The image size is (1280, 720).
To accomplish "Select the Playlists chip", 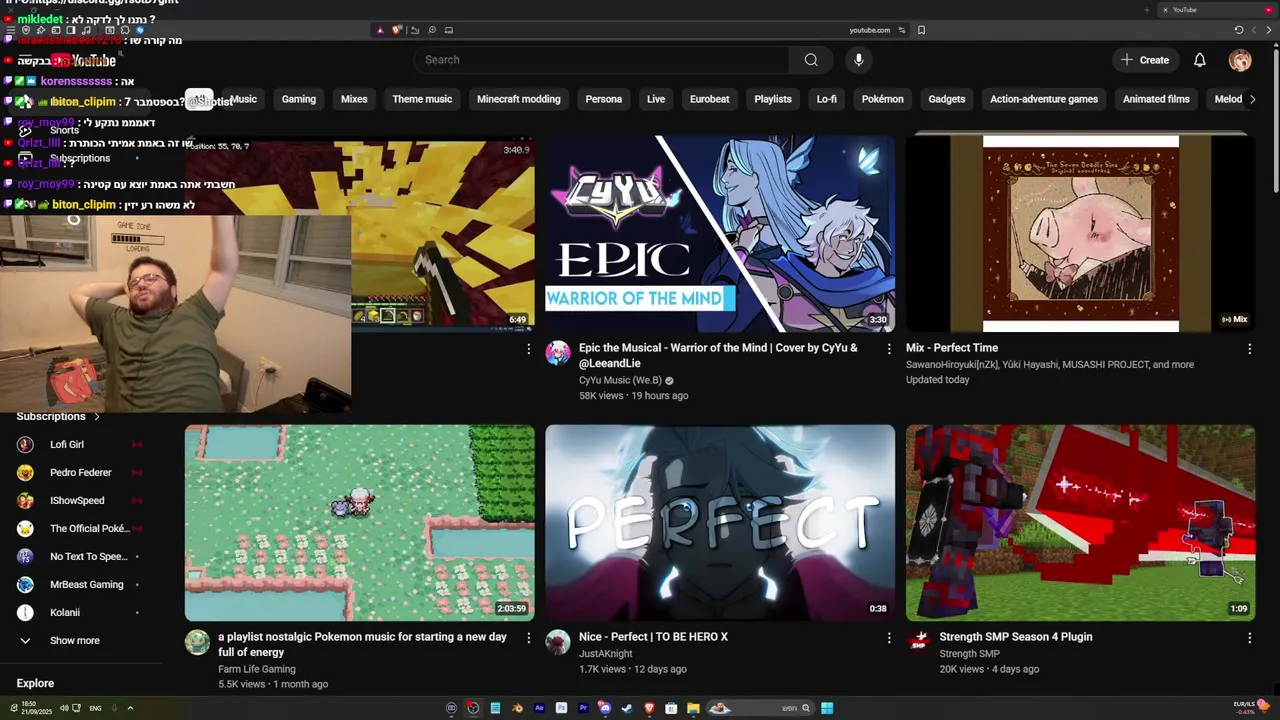I will click(773, 99).
